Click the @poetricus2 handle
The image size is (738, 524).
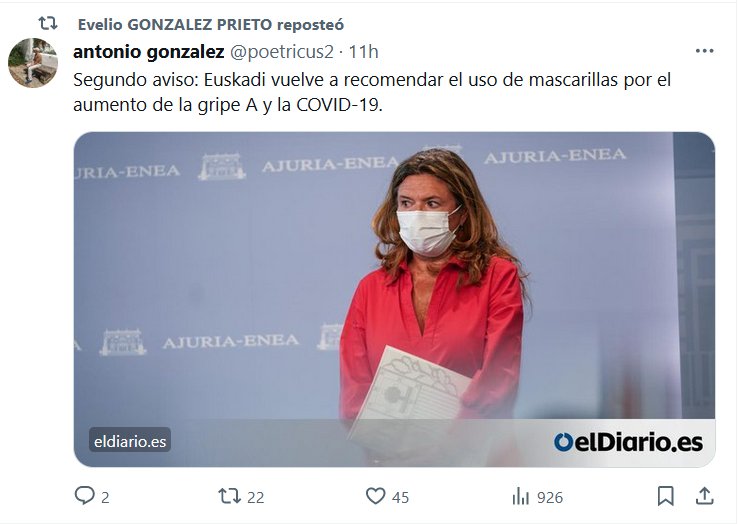(x=281, y=52)
